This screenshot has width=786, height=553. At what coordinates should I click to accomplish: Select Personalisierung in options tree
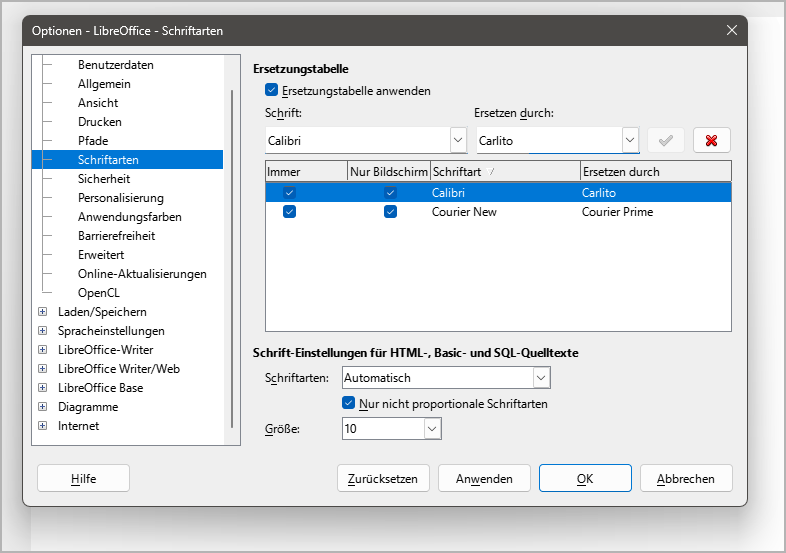tap(121, 198)
